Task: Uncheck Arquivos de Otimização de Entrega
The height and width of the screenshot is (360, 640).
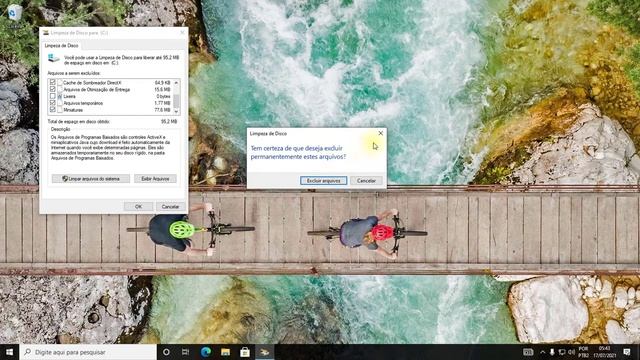Action: click(x=52, y=89)
